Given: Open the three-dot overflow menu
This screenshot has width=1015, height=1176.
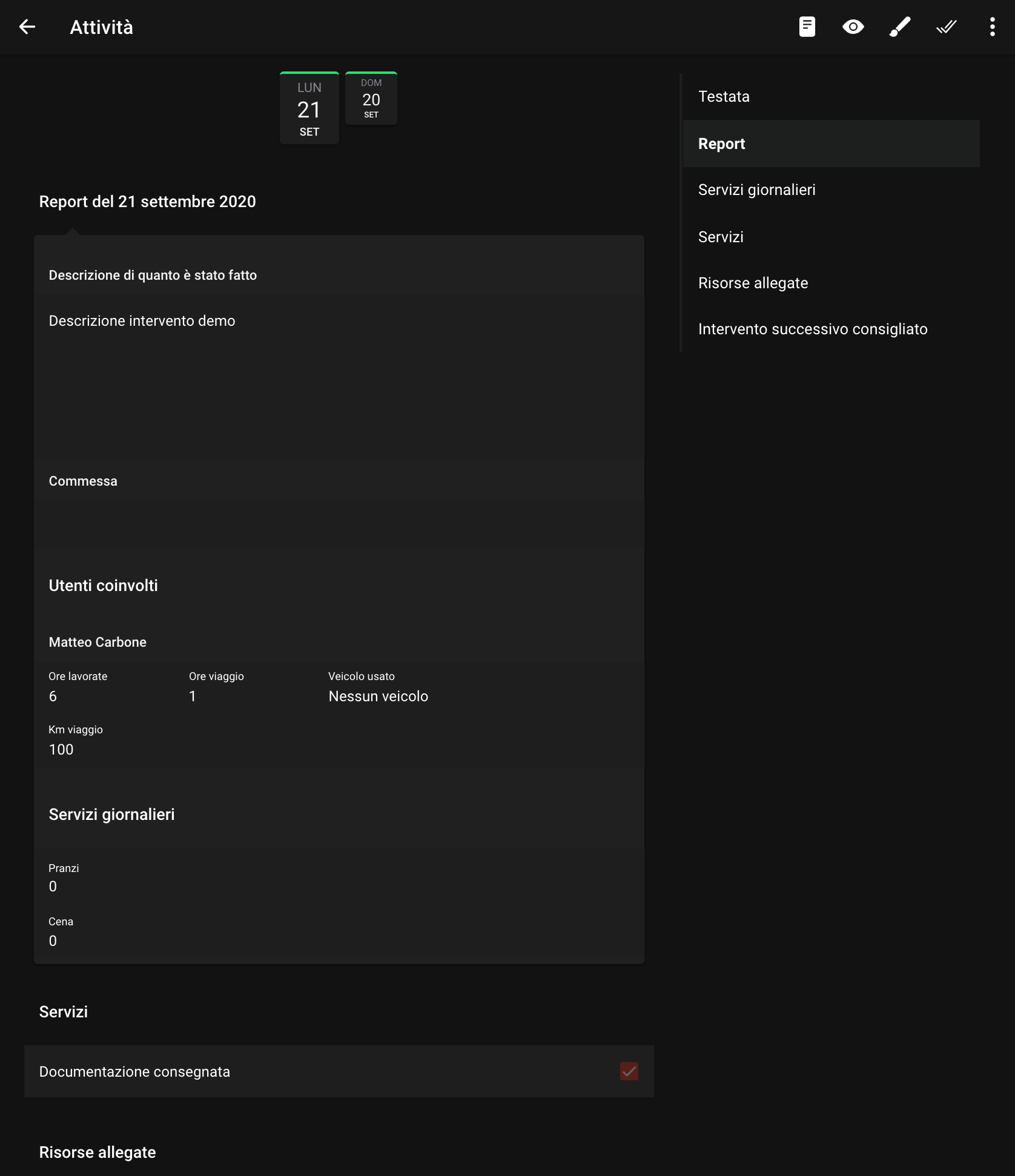Looking at the screenshot, I should point(992,27).
